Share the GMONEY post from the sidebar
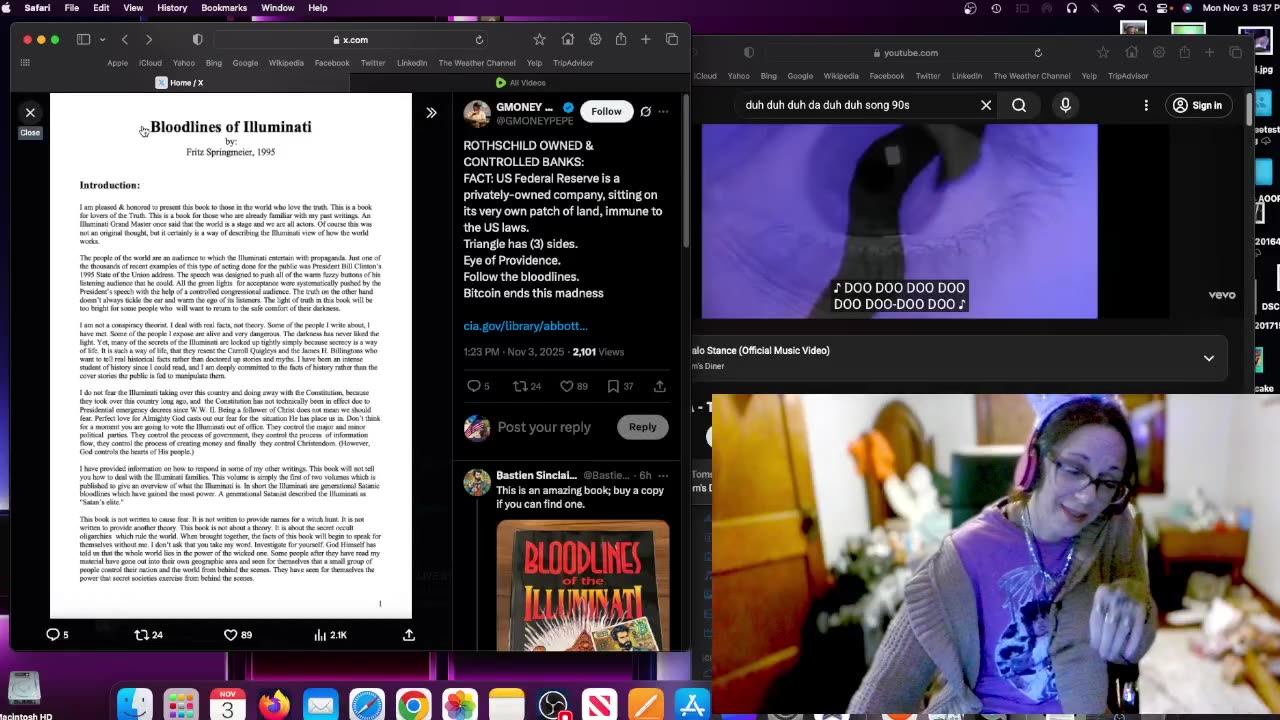 click(660, 386)
